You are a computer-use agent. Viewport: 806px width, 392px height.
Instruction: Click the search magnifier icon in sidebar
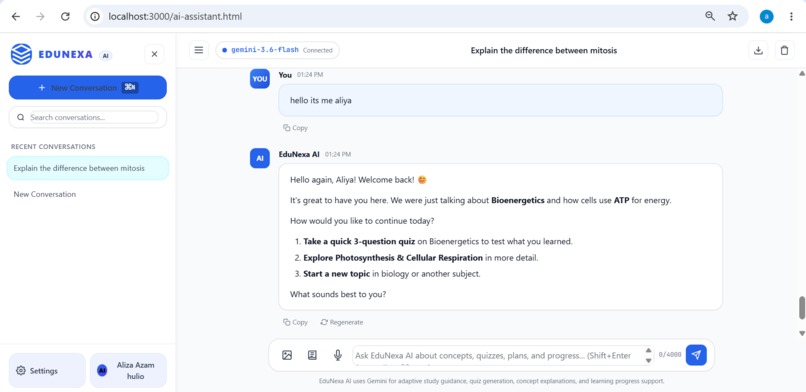21,117
